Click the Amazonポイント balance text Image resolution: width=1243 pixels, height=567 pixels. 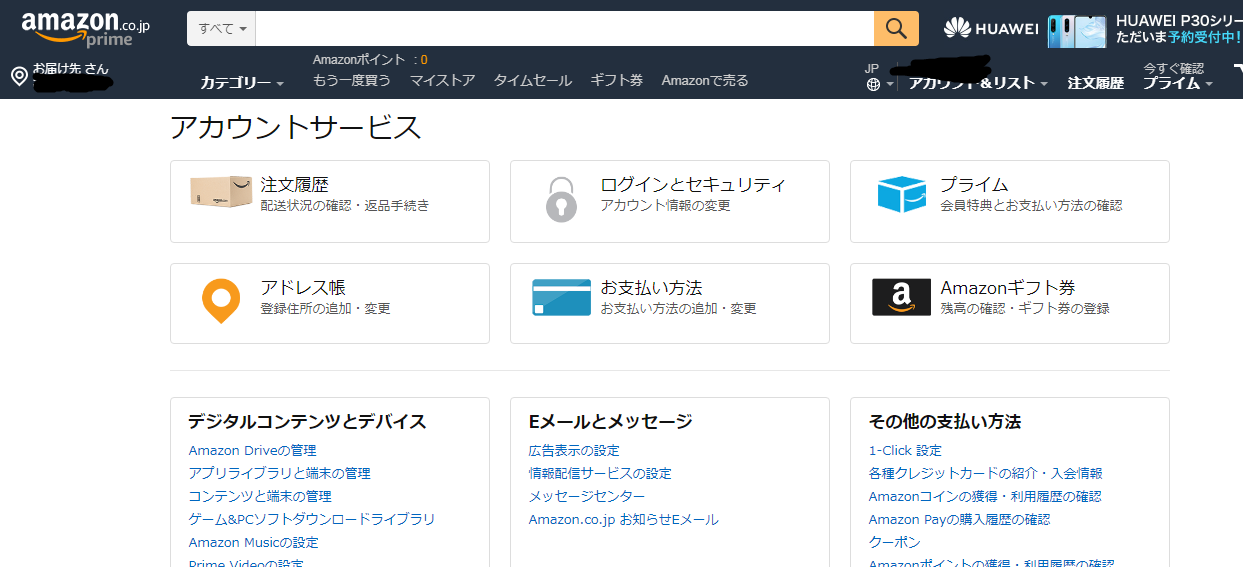coord(370,60)
